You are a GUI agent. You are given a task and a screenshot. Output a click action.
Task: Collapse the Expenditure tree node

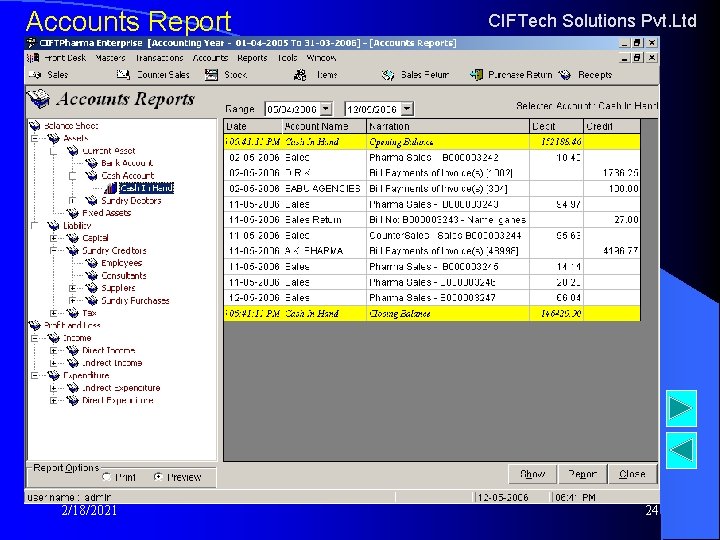[34, 376]
